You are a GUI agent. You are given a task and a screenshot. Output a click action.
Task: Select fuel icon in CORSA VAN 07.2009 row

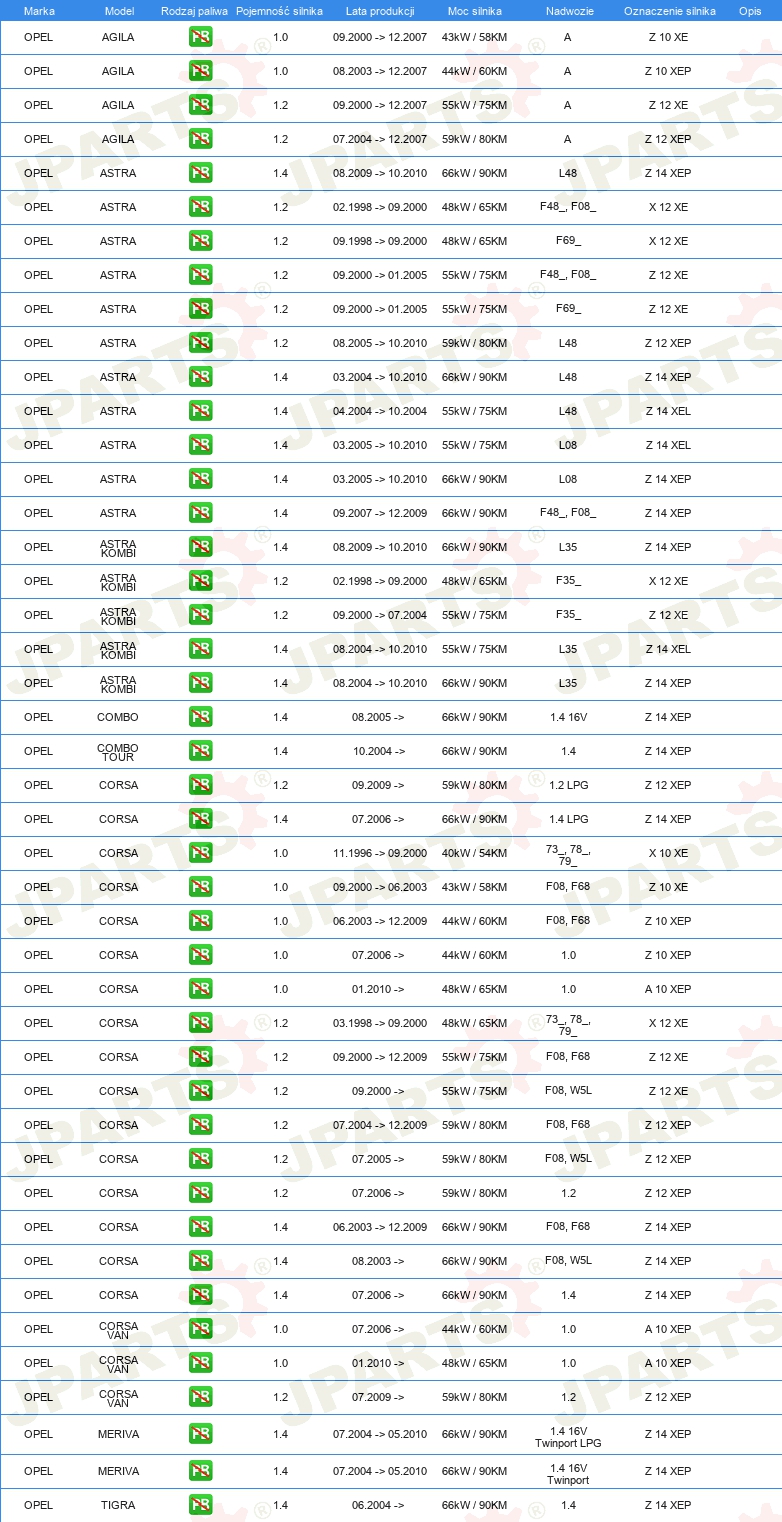(x=200, y=1397)
